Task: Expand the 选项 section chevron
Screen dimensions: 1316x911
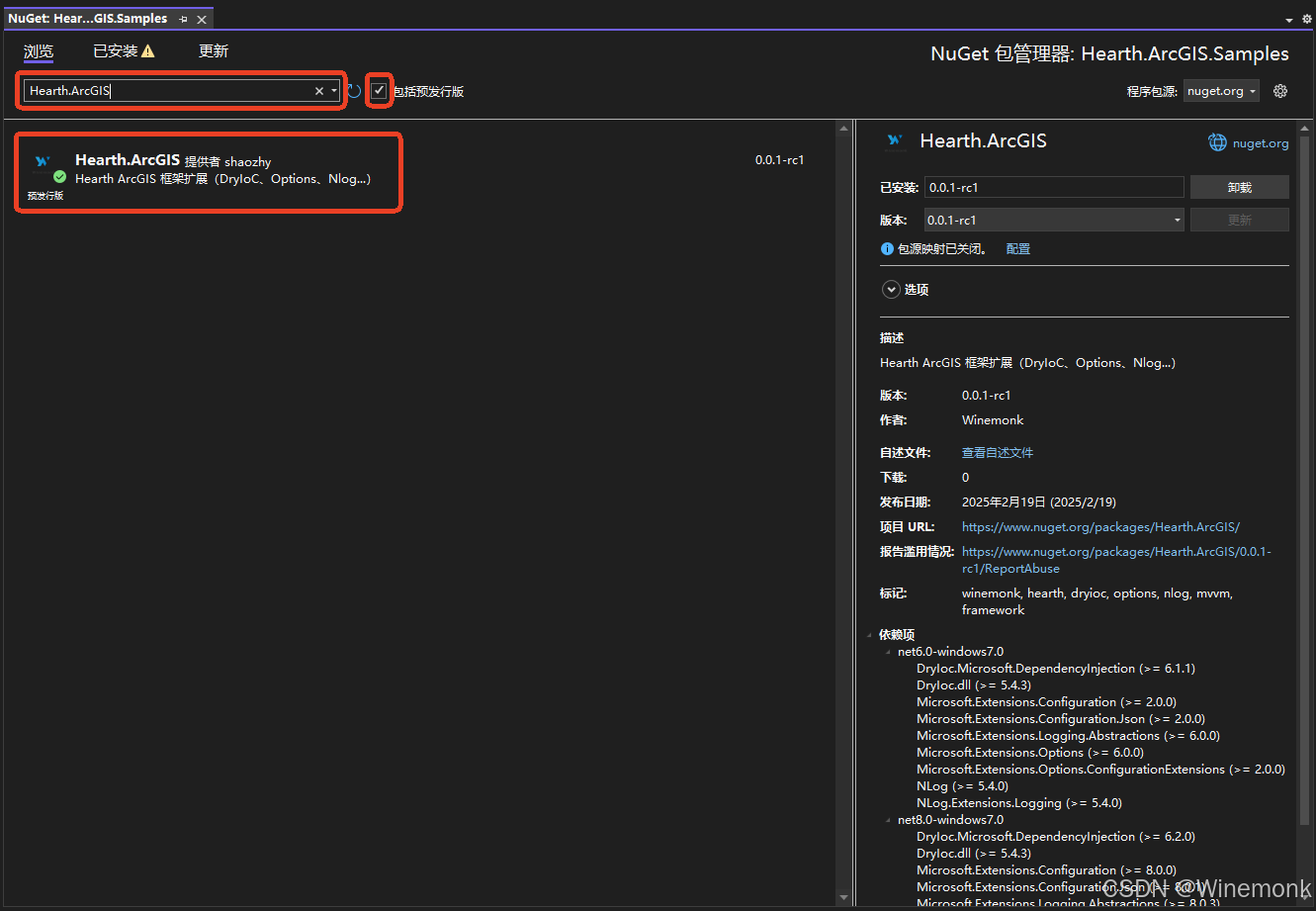Action: coord(891,290)
